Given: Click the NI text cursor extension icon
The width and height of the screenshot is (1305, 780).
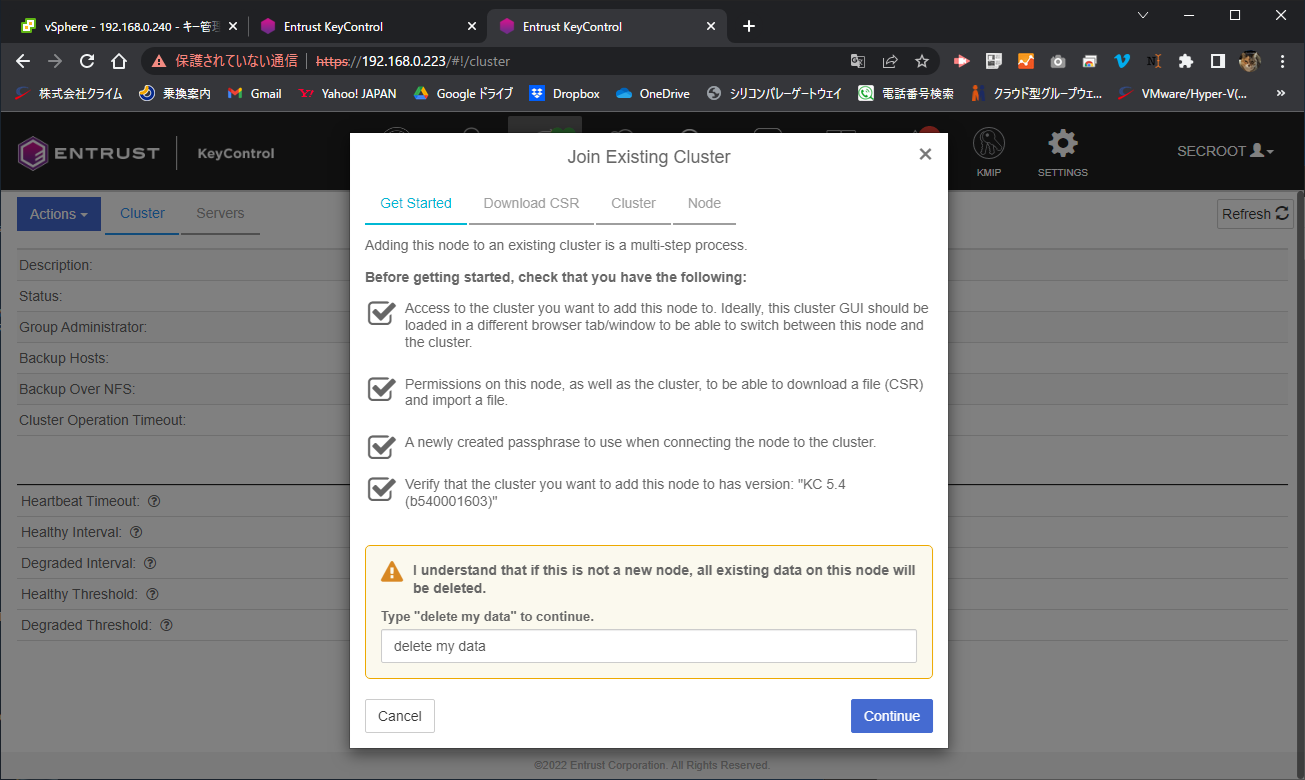Looking at the screenshot, I should pos(1154,61).
